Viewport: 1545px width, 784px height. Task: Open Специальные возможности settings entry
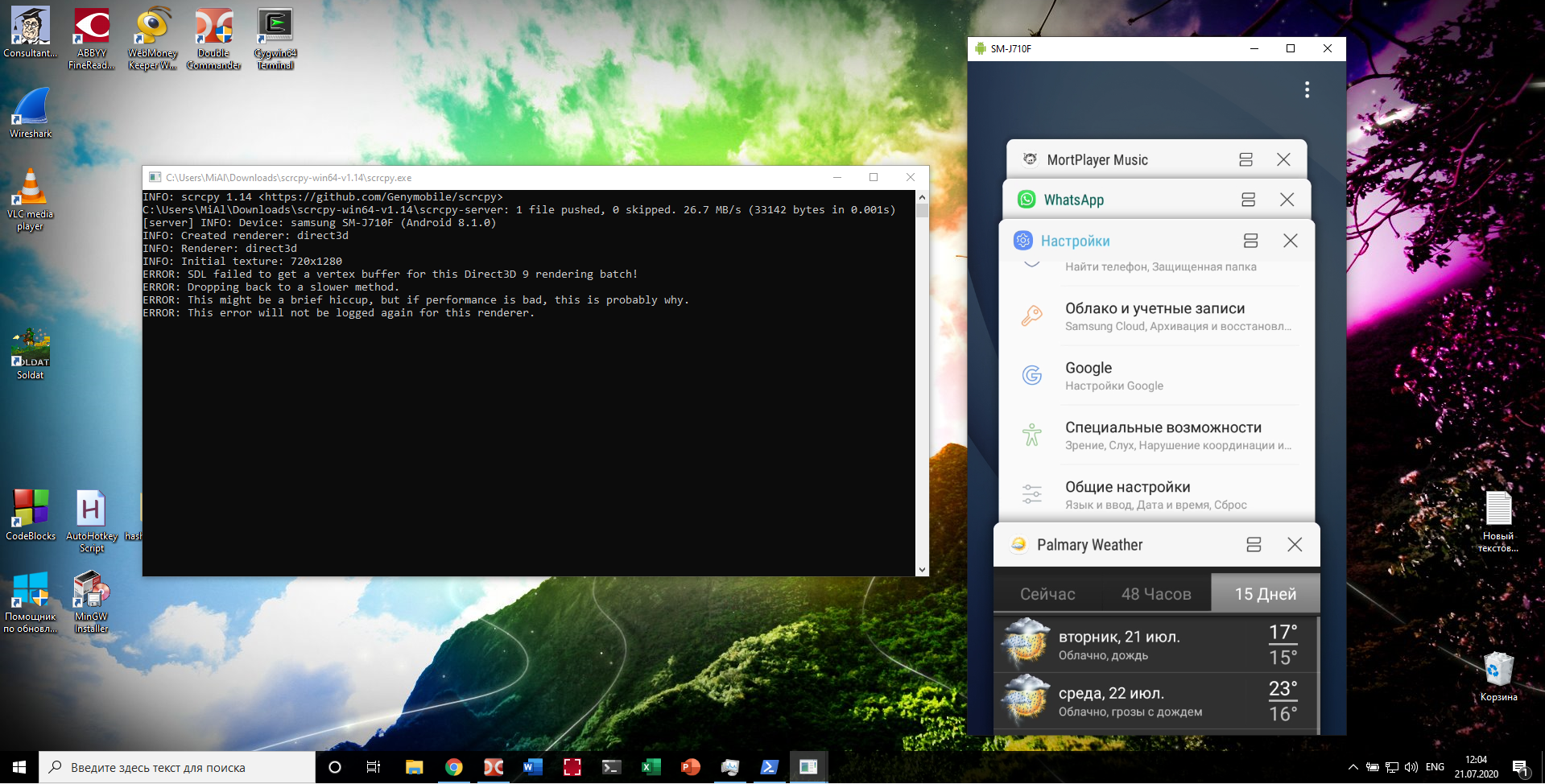(1157, 435)
